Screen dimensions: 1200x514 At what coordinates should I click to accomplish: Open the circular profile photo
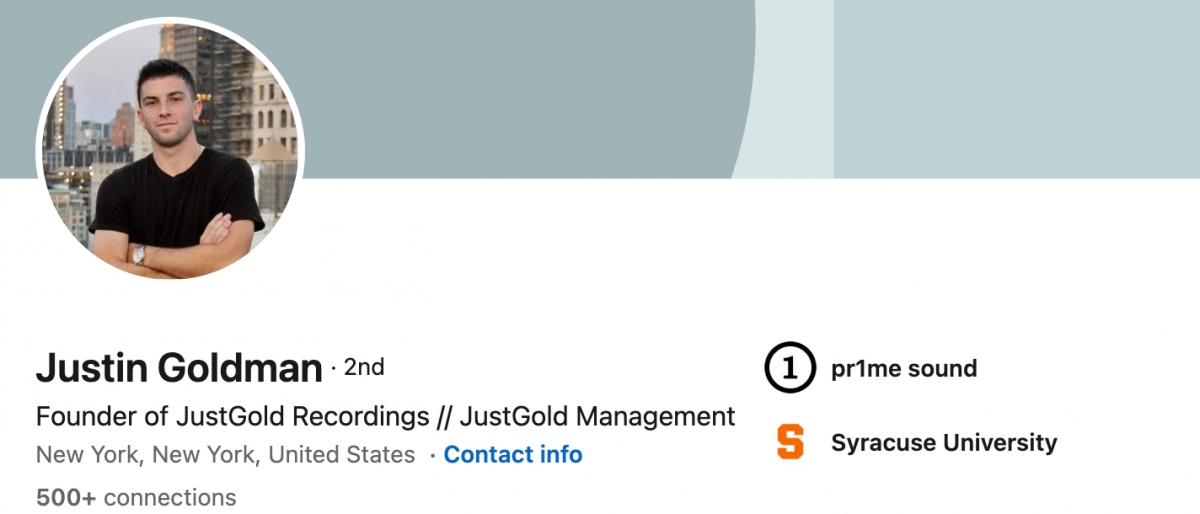170,150
